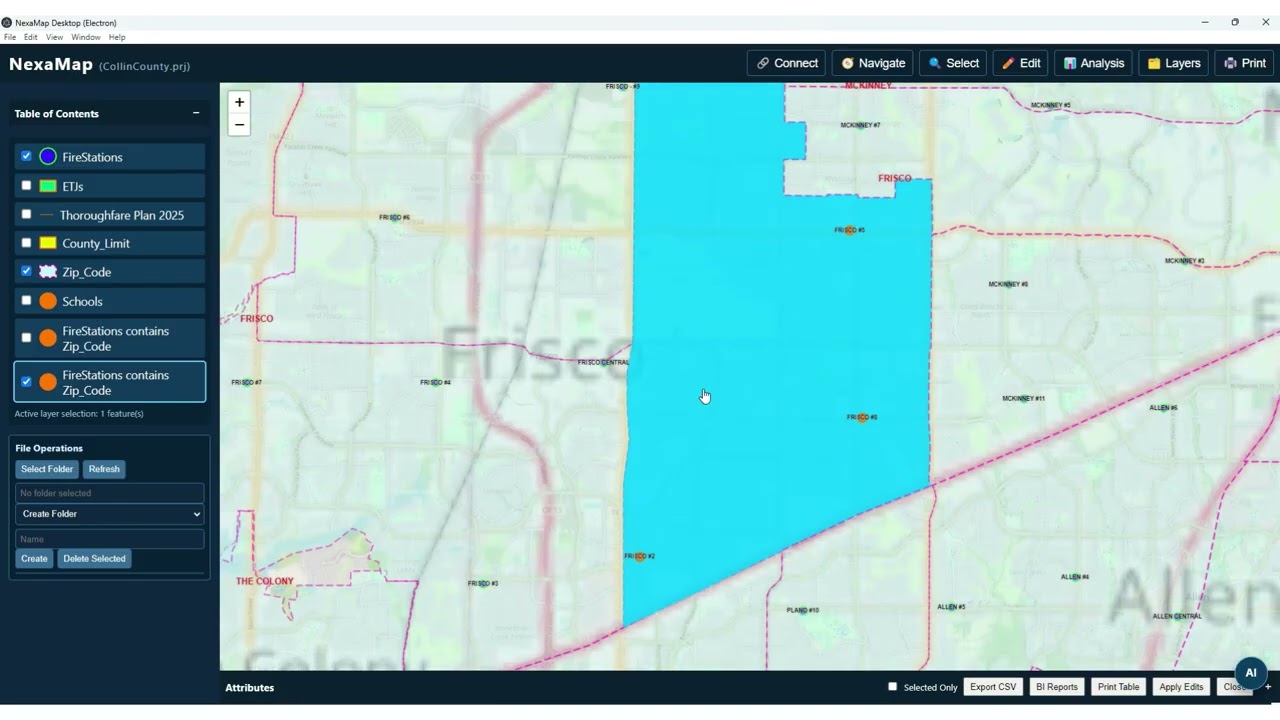The height and width of the screenshot is (720, 1280).
Task: Click the Select Folder button
Action: click(x=47, y=469)
